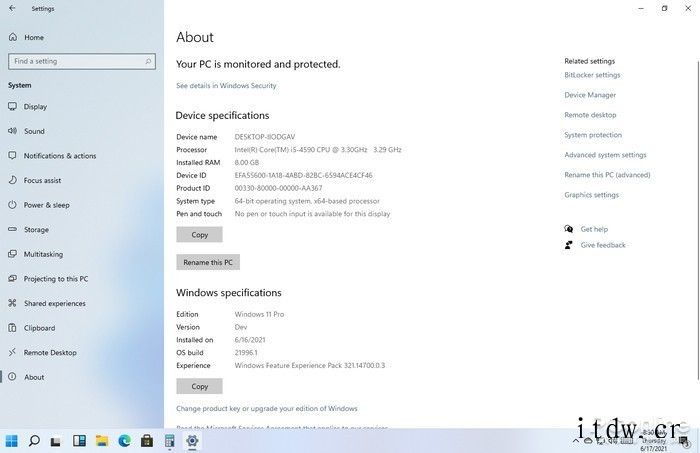Open Advanced system settings link

(x=605, y=155)
